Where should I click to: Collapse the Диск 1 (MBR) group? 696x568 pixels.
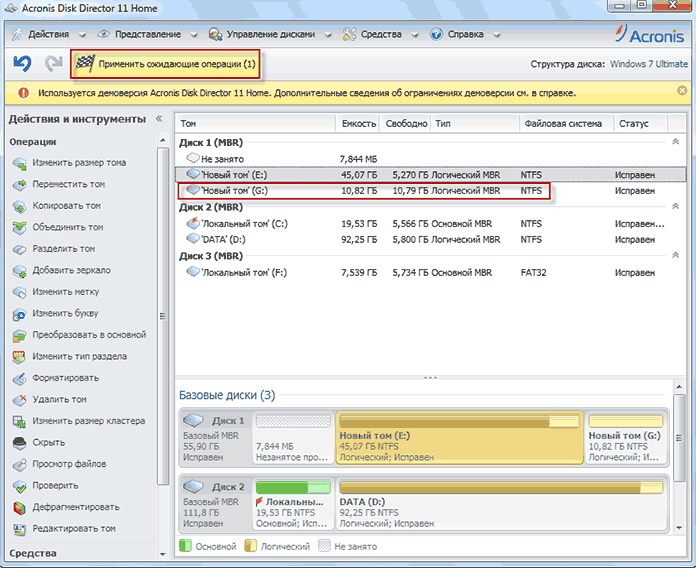(676, 142)
